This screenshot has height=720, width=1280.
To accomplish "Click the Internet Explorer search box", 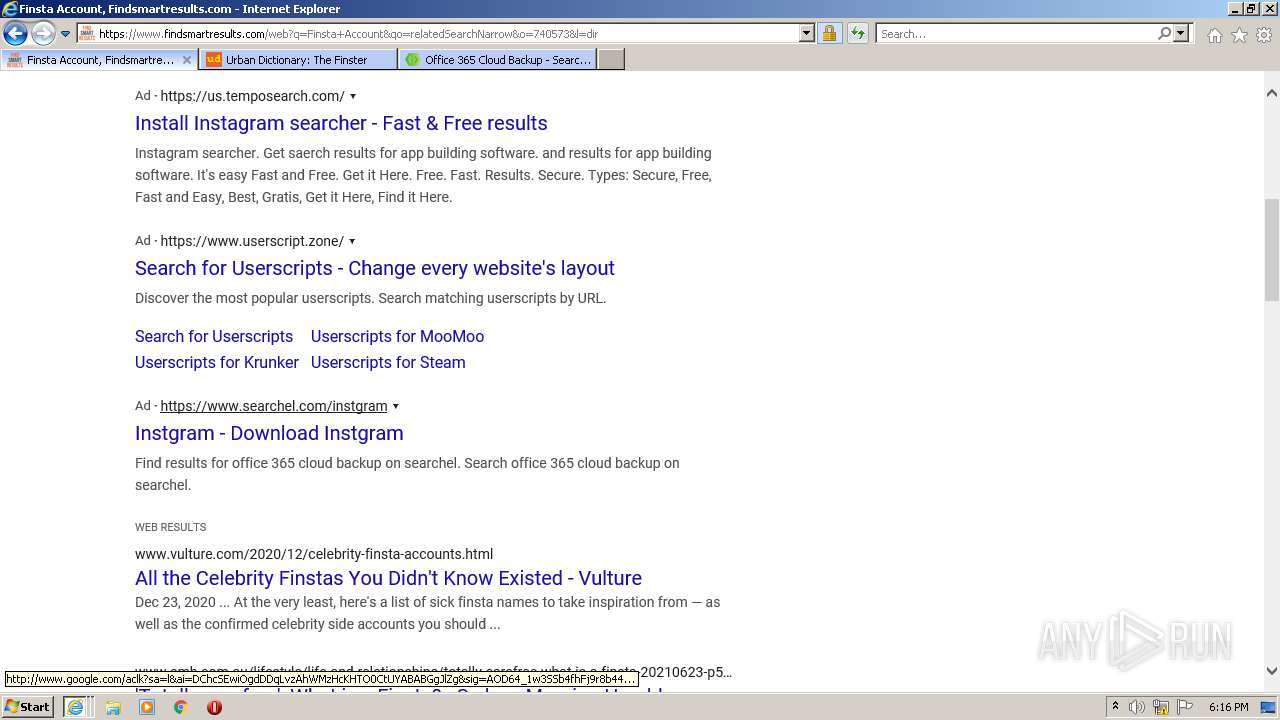I will click(x=1016, y=34).
